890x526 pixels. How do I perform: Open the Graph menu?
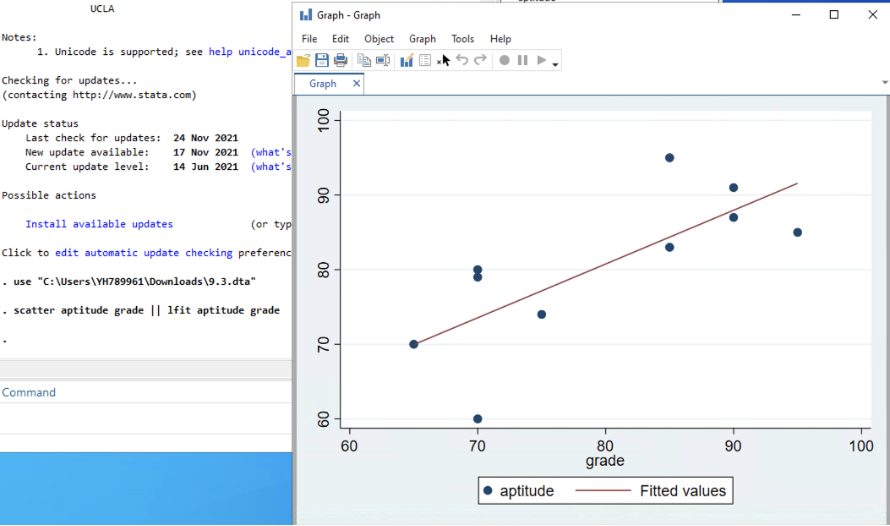point(423,39)
